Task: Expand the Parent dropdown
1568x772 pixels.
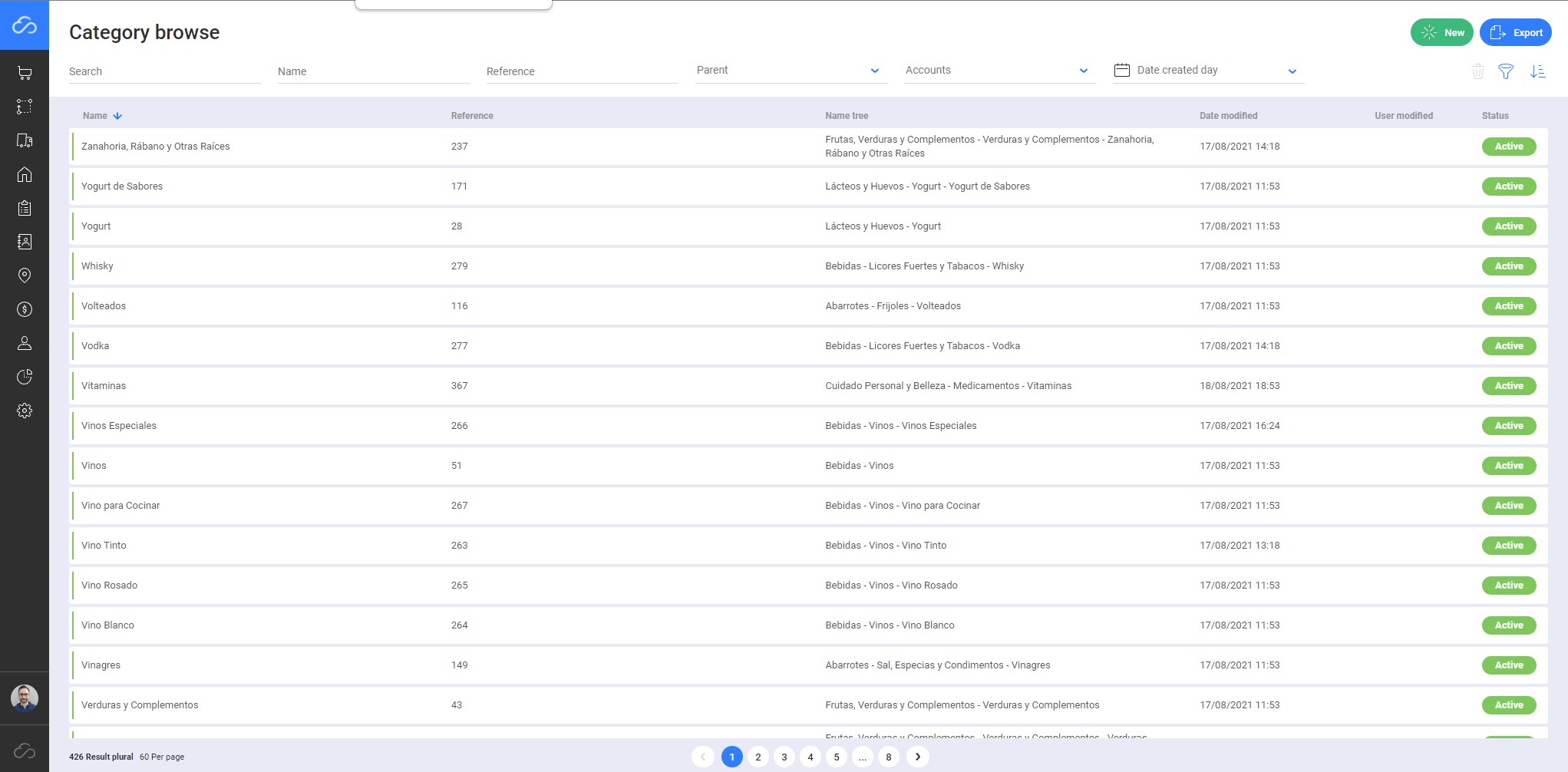Action: [x=791, y=71]
